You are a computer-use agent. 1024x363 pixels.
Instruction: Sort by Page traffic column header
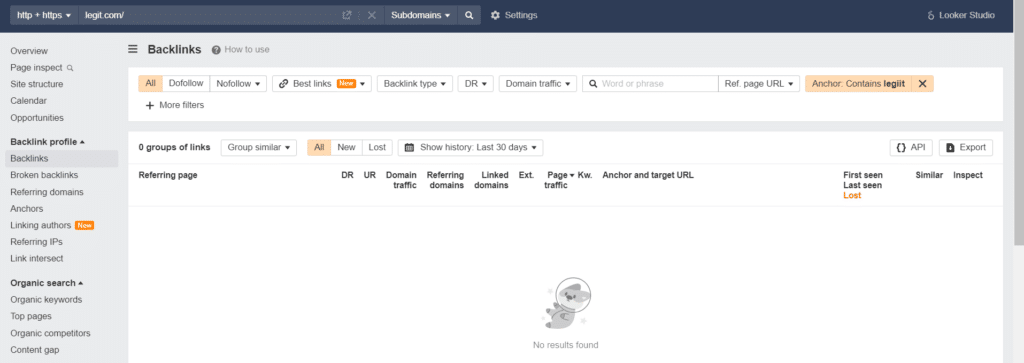point(558,180)
